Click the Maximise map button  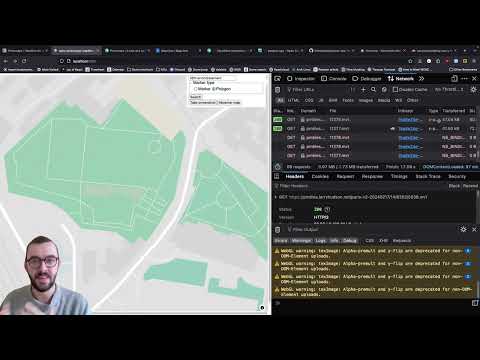[x=229, y=103]
